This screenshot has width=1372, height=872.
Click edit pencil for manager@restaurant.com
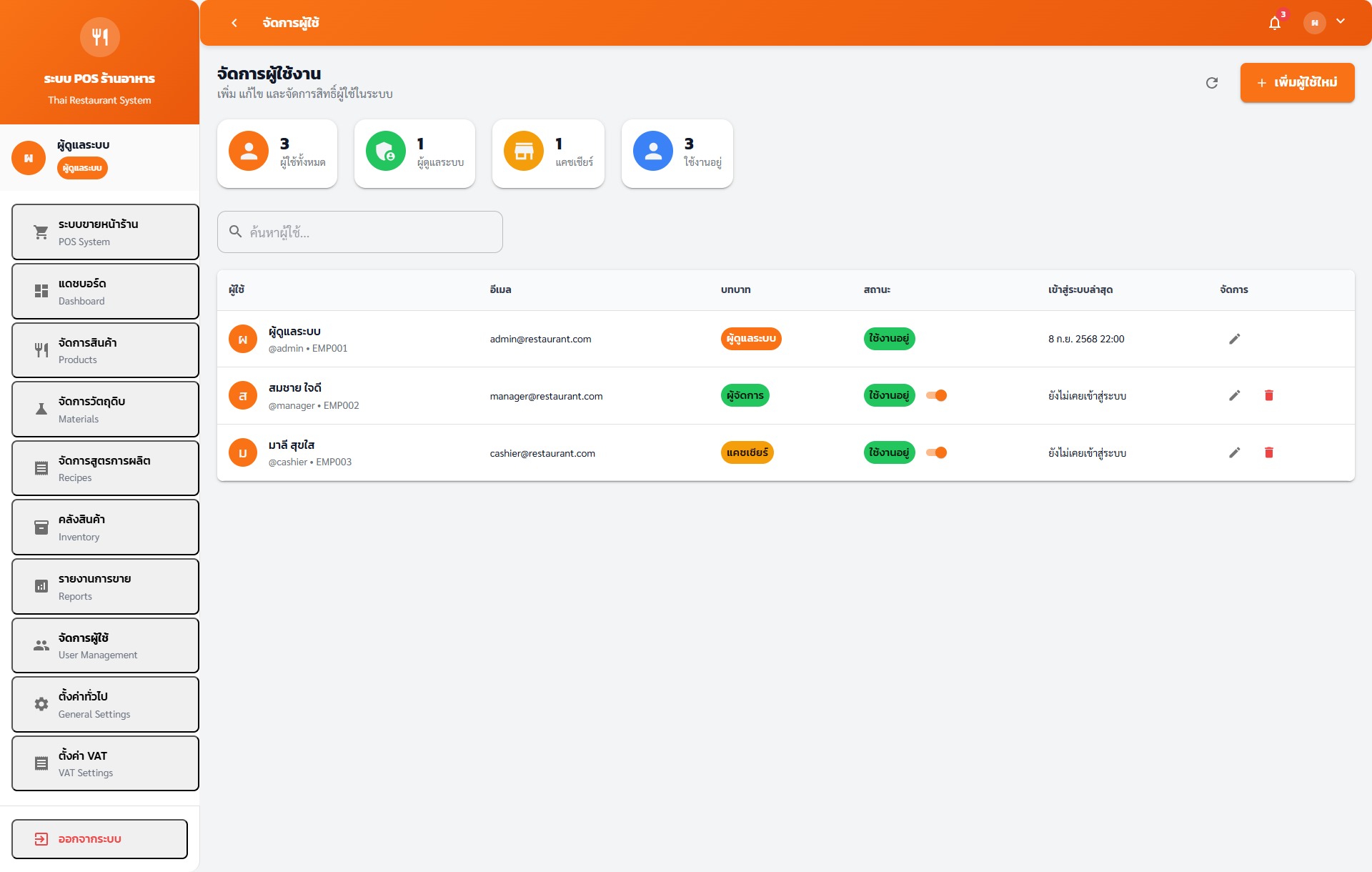1234,395
